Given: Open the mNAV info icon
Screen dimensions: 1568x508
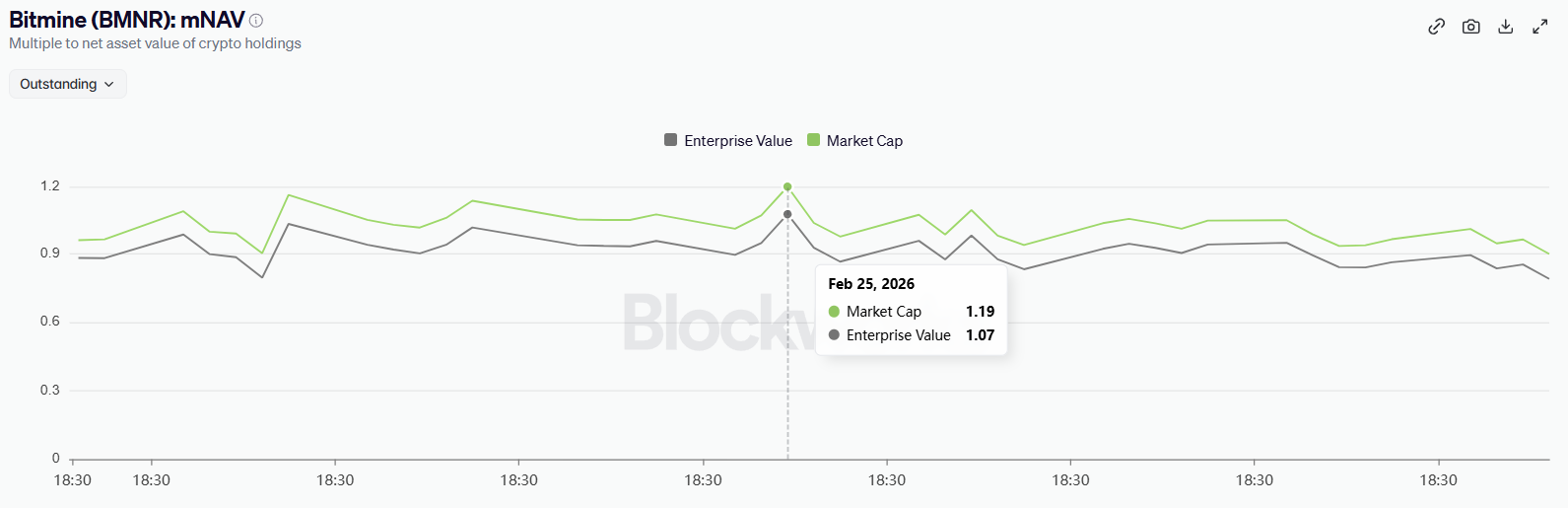Looking at the screenshot, I should [256, 21].
